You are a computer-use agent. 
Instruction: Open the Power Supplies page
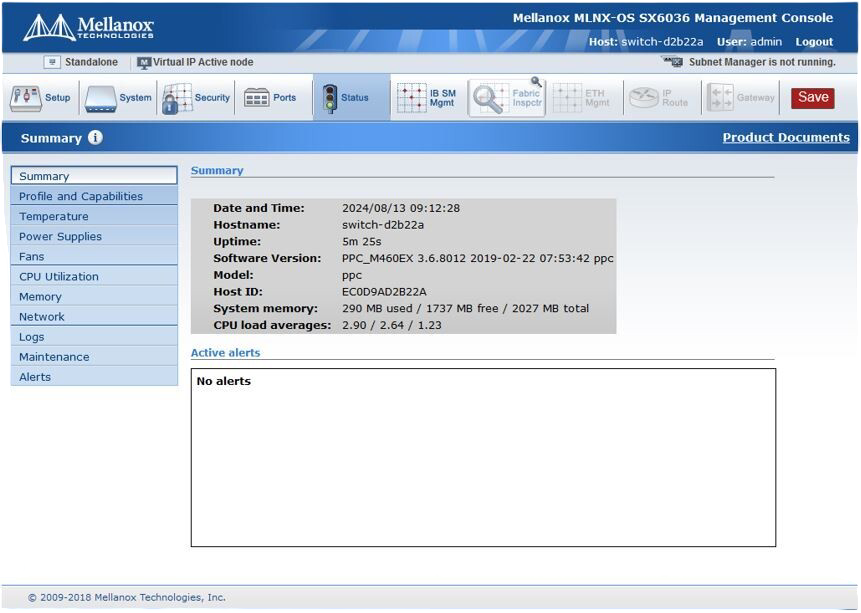tap(94, 236)
